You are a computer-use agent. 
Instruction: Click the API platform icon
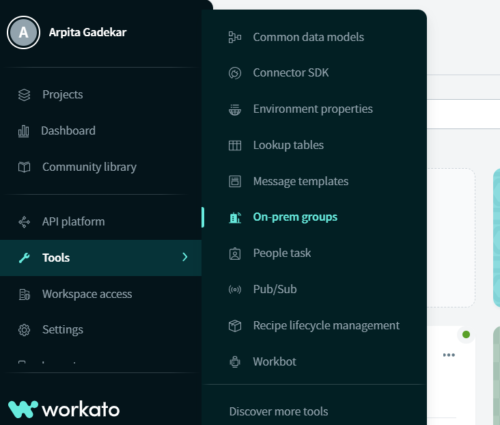pyautogui.click(x=24, y=222)
